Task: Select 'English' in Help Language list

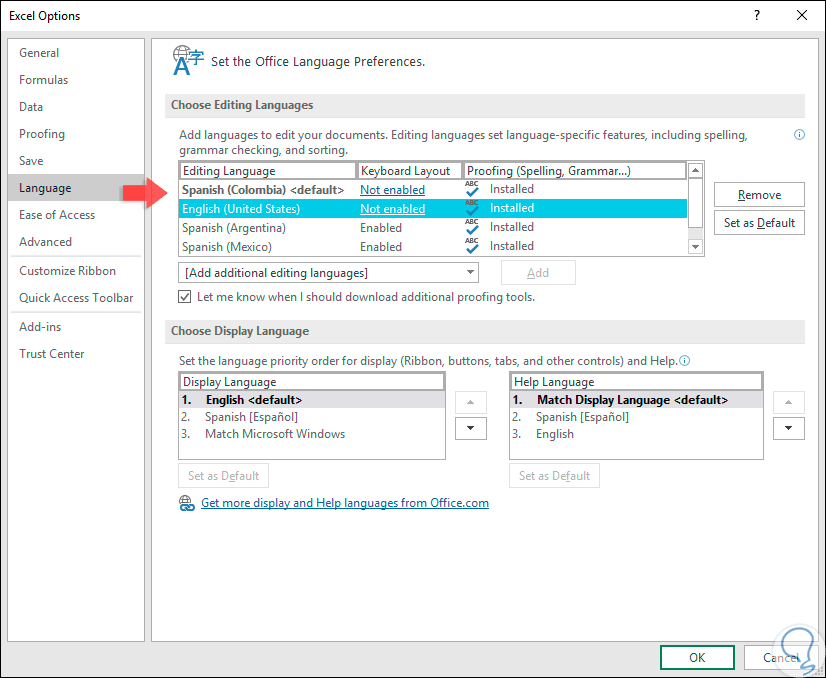Action: [636, 434]
